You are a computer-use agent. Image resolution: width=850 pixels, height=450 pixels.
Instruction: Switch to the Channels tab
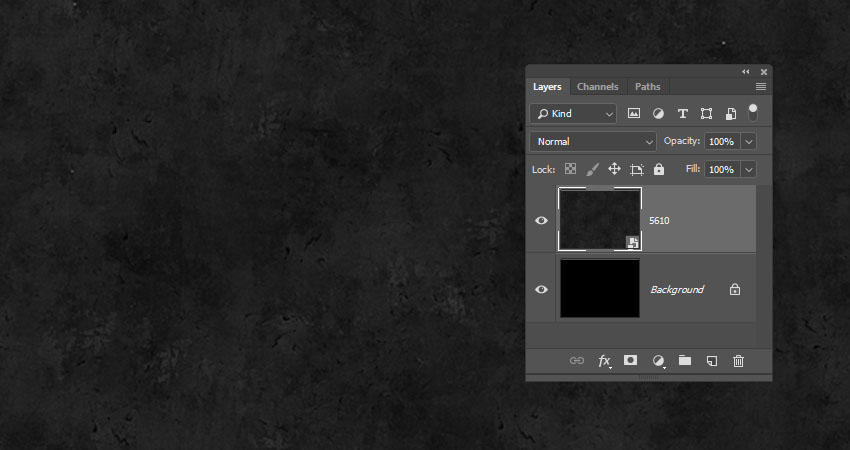click(x=597, y=87)
